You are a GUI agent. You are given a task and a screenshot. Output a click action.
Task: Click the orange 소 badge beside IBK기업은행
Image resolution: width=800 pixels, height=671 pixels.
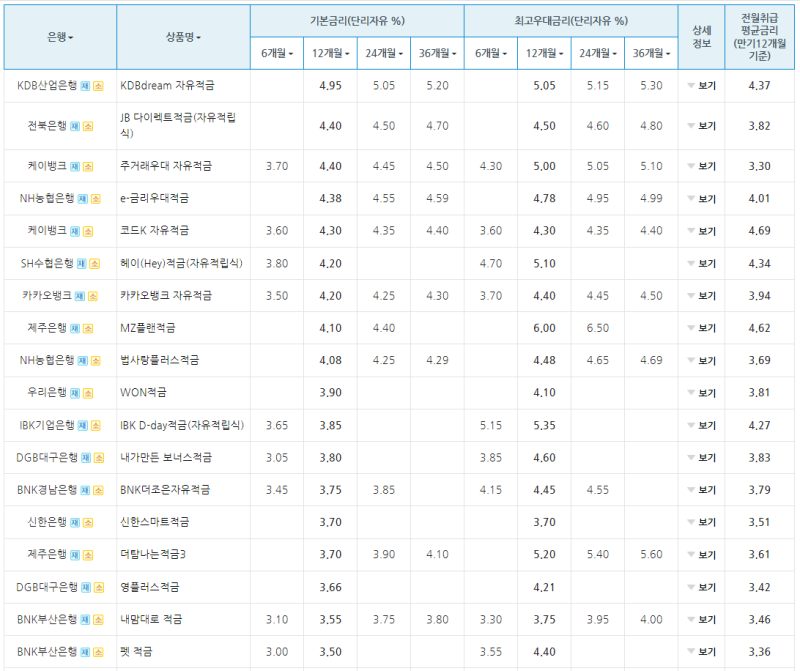coord(96,426)
